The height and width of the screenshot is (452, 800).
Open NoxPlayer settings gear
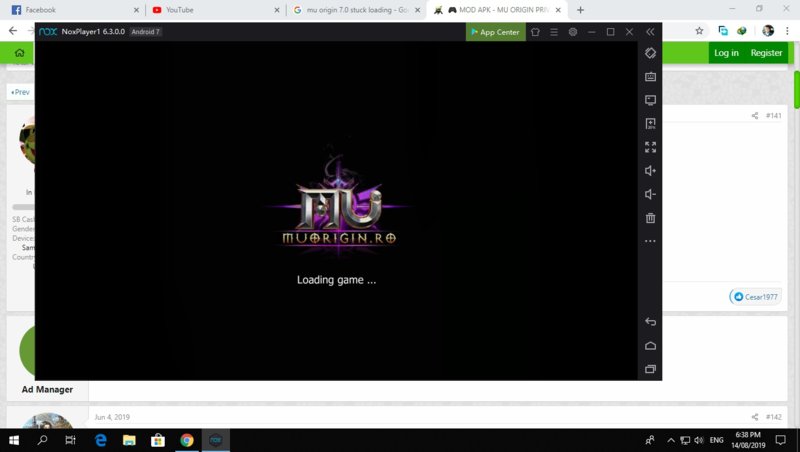573,32
